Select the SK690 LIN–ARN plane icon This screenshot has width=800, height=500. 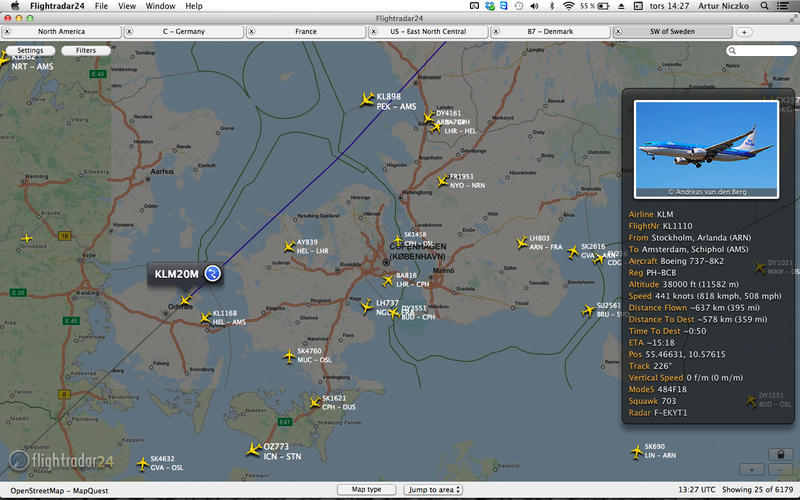click(636, 452)
